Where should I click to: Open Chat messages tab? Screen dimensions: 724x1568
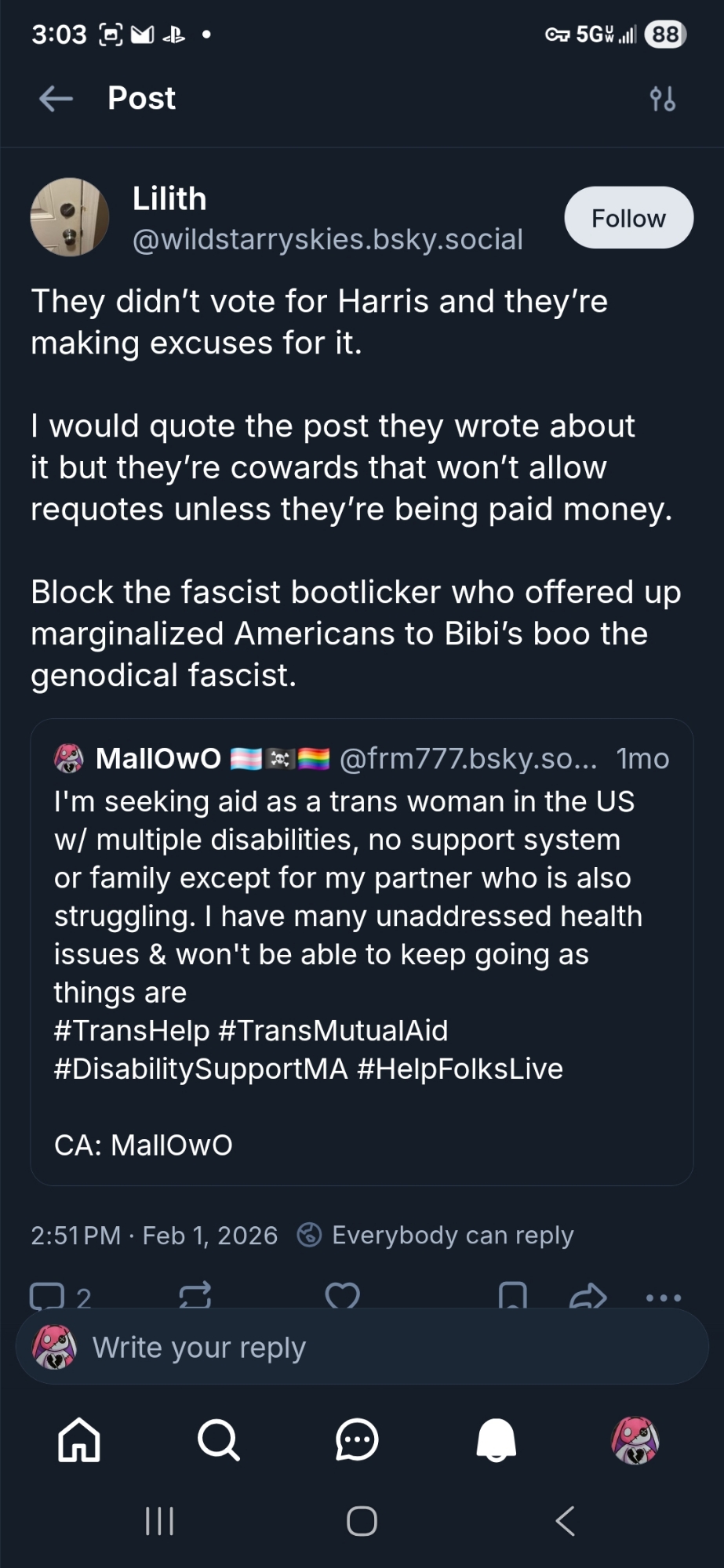coord(357,1440)
